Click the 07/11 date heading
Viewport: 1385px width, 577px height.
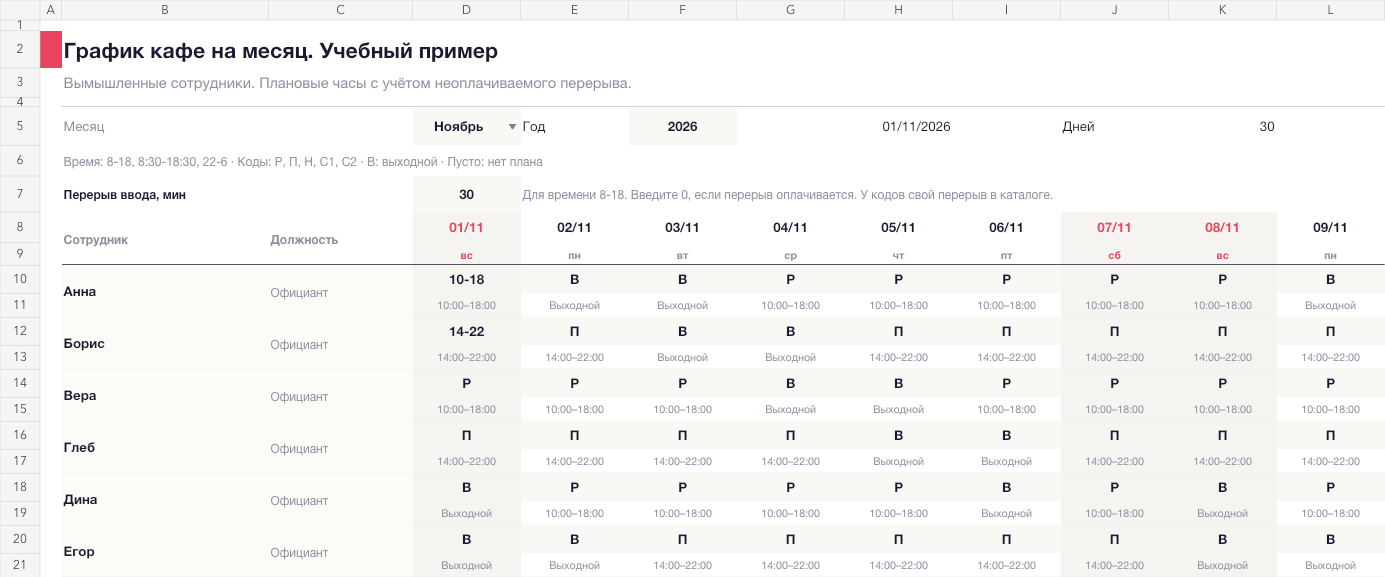1114,228
